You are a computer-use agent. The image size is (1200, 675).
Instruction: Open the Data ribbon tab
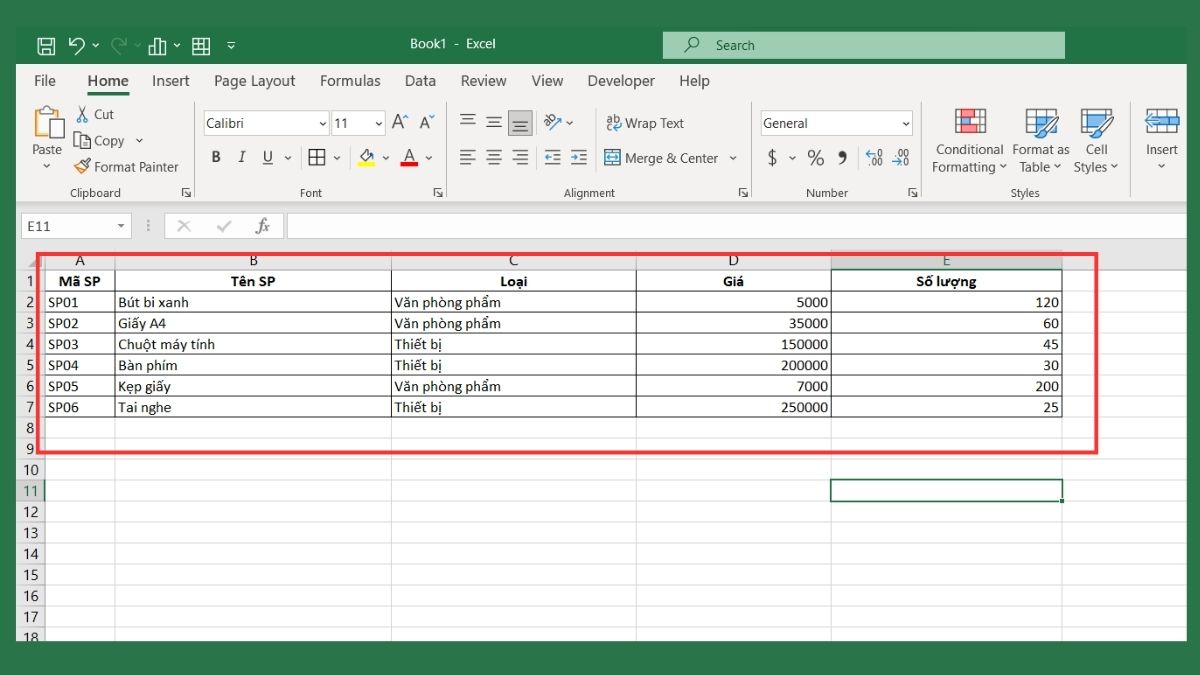point(420,81)
